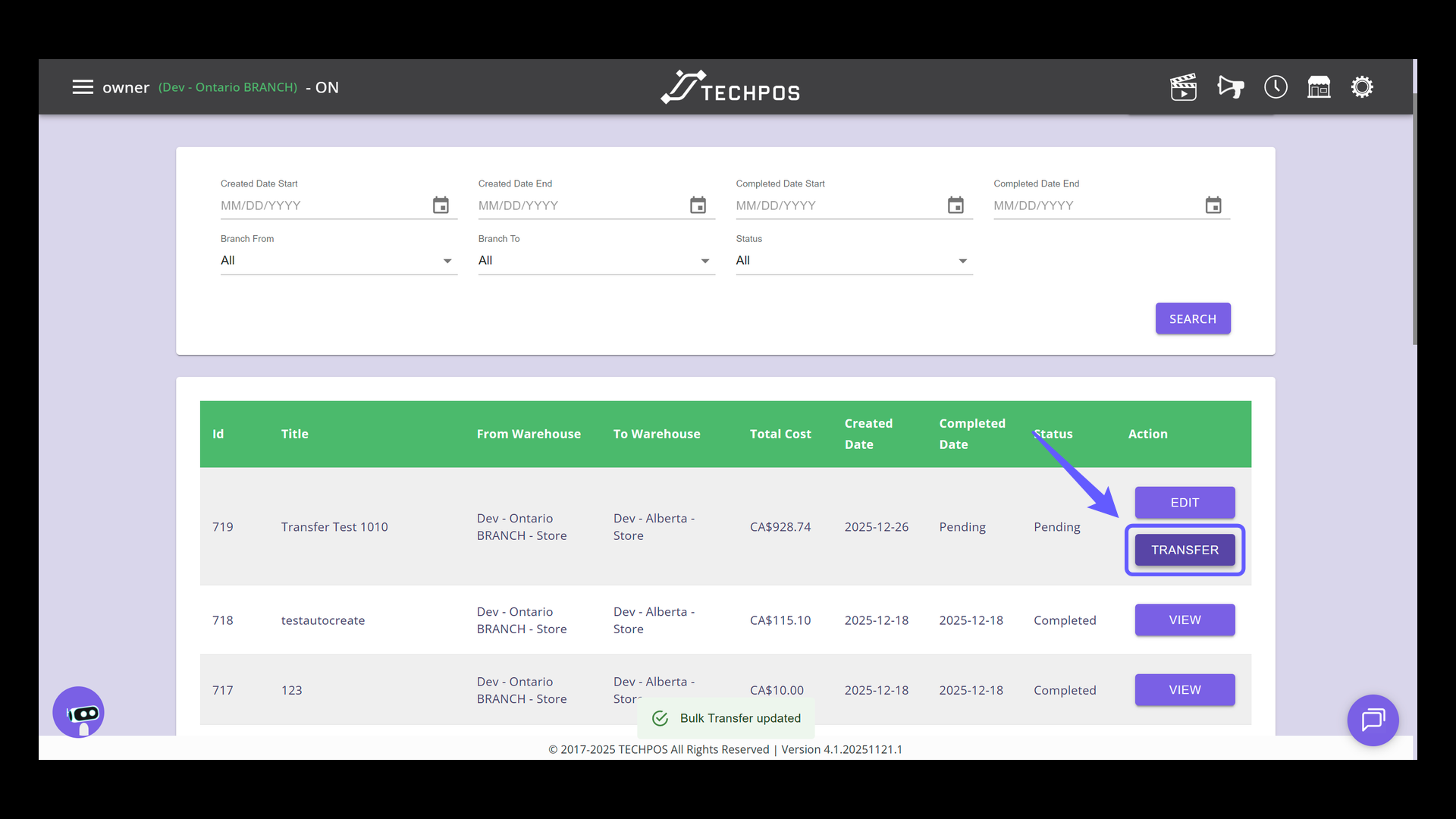Viewport: 1456px width, 819px height.
Task: Open the robot assistant chatbot
Action: (x=78, y=712)
